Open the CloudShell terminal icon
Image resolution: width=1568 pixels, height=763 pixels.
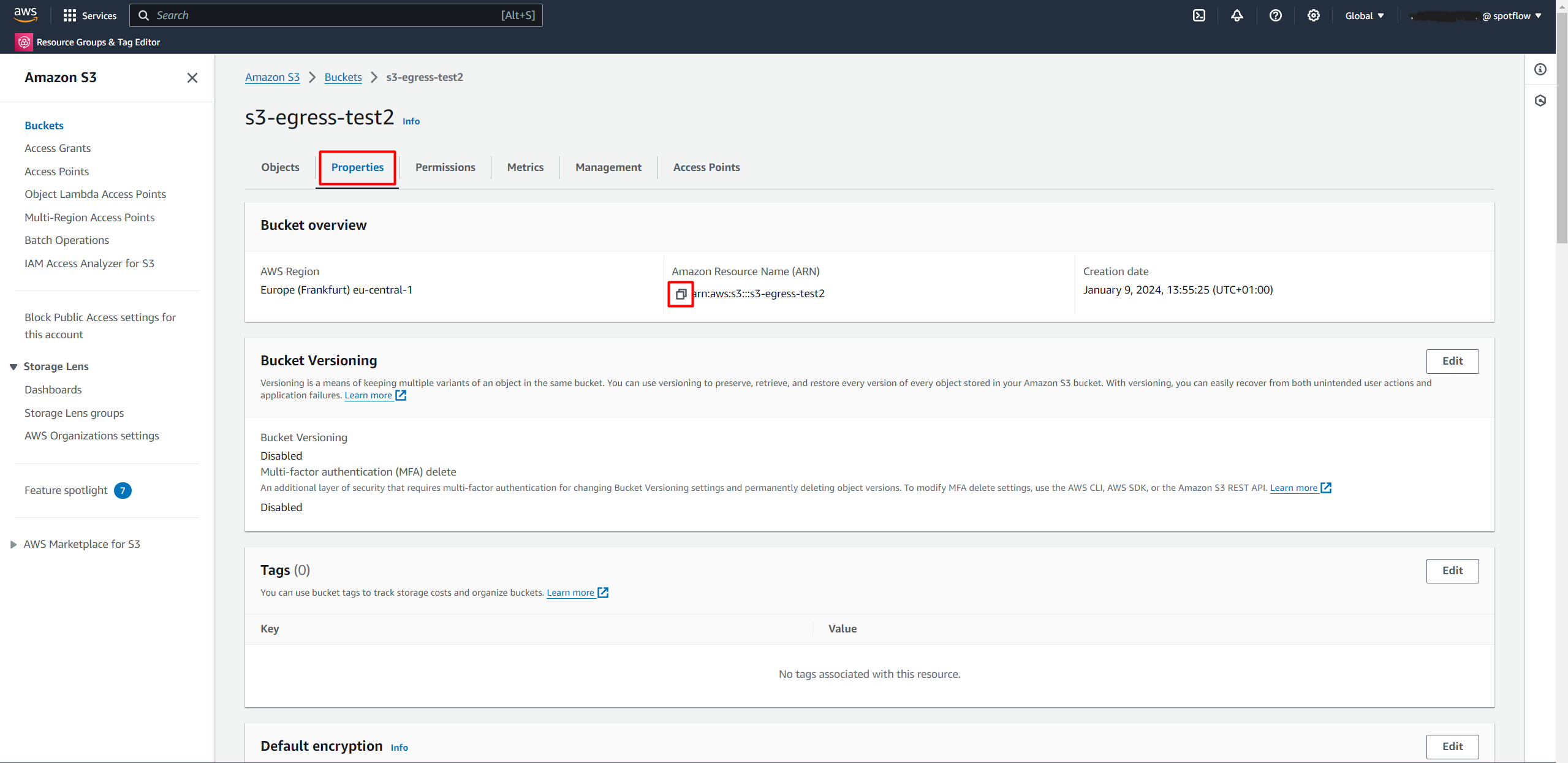click(1199, 15)
